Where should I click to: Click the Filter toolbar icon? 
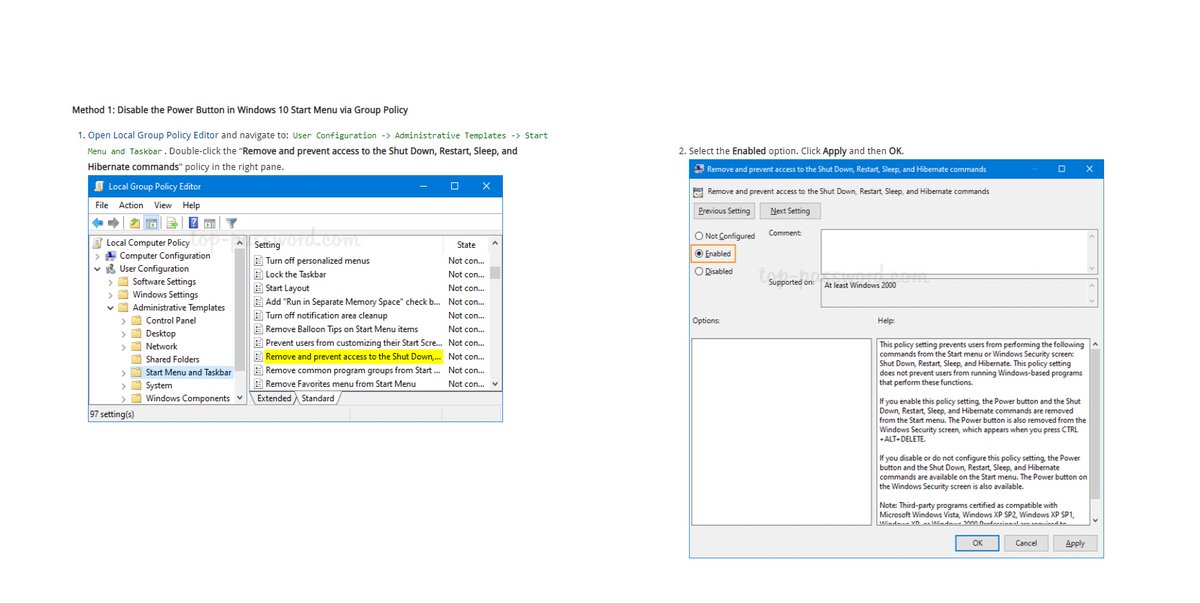[231, 223]
